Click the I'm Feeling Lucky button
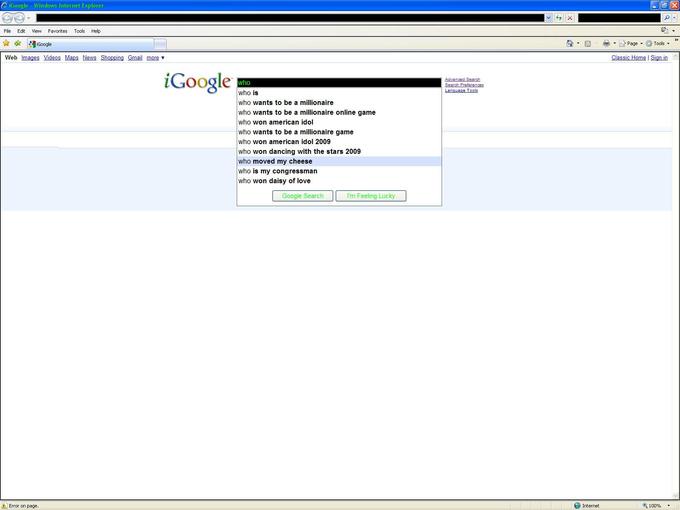The width and height of the screenshot is (680, 510). pos(371,196)
